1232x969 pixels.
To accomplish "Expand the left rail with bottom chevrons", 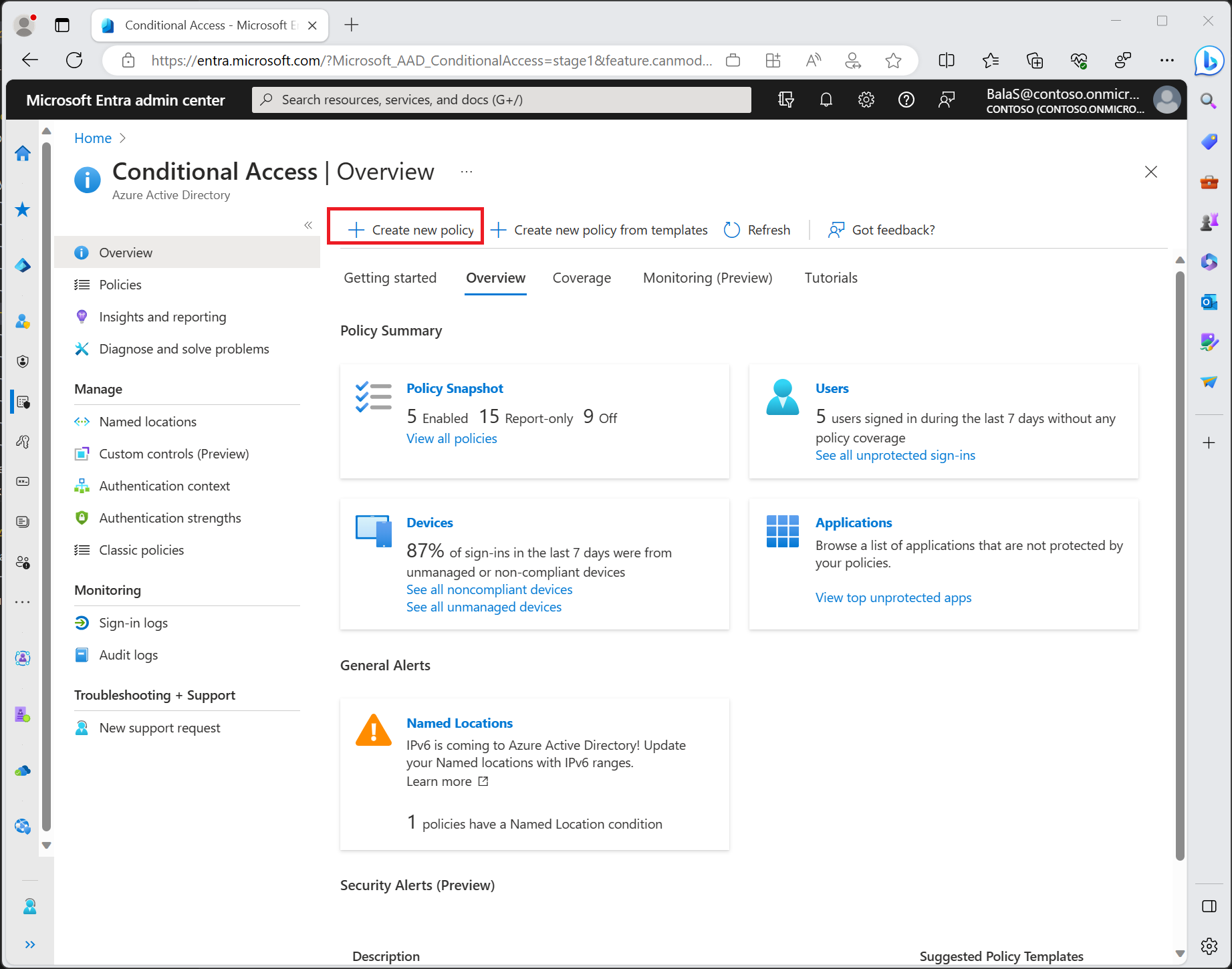I will coord(30,944).
